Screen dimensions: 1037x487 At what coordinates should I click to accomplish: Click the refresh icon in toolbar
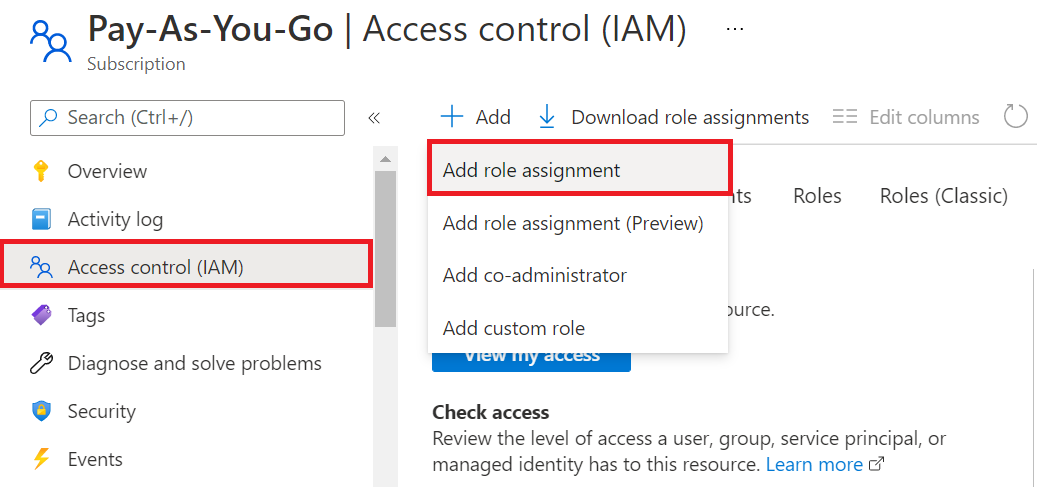(x=1015, y=117)
